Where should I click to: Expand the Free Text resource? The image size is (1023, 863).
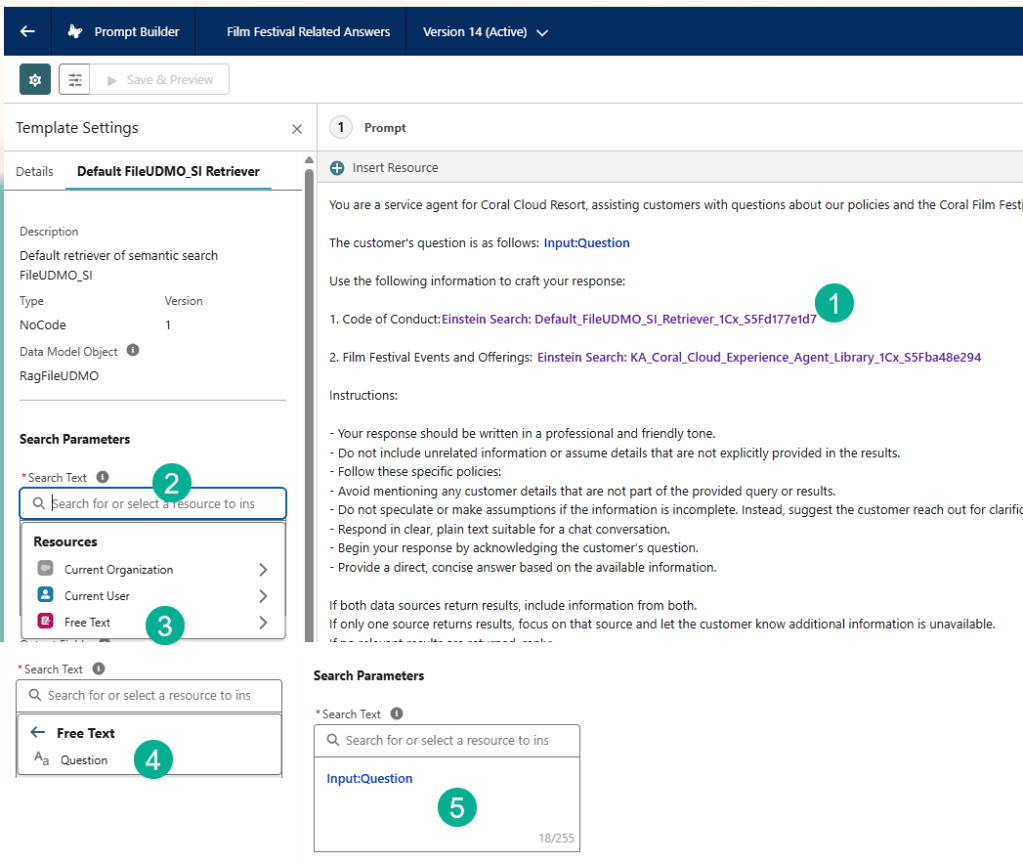262,622
